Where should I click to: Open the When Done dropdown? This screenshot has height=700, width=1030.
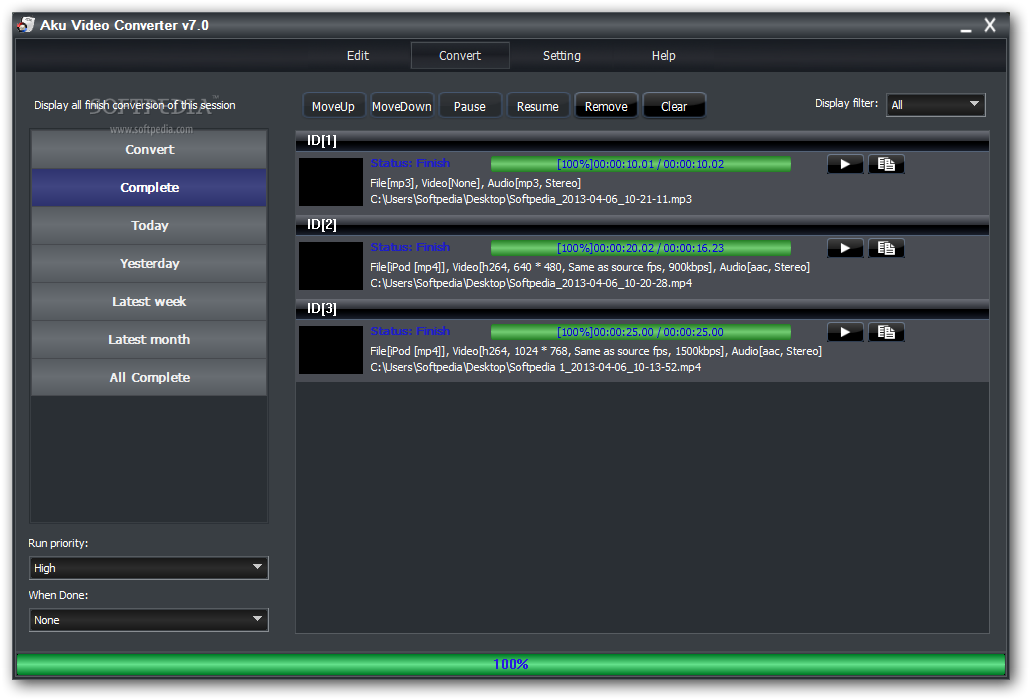point(148,620)
